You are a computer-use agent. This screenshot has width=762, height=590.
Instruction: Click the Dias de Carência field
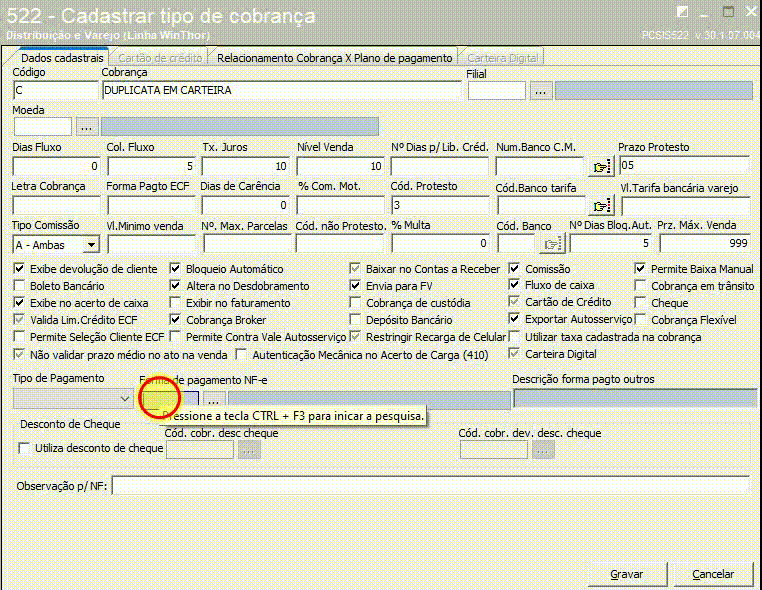tap(245, 205)
